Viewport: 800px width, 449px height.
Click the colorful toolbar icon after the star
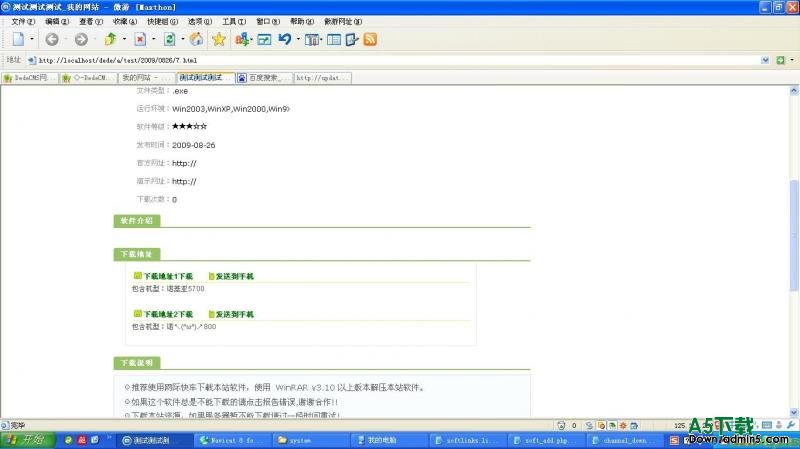[242, 39]
